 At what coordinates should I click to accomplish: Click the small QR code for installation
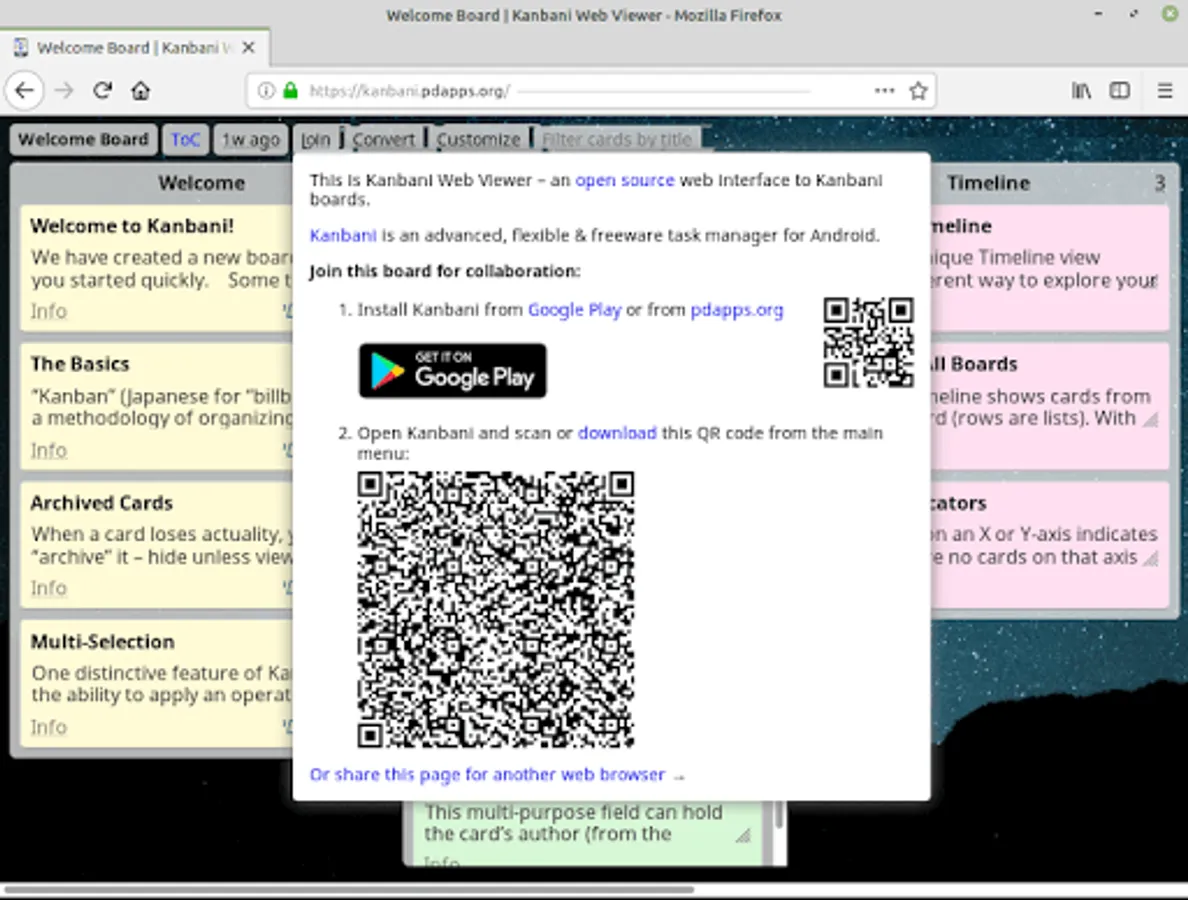pos(868,342)
